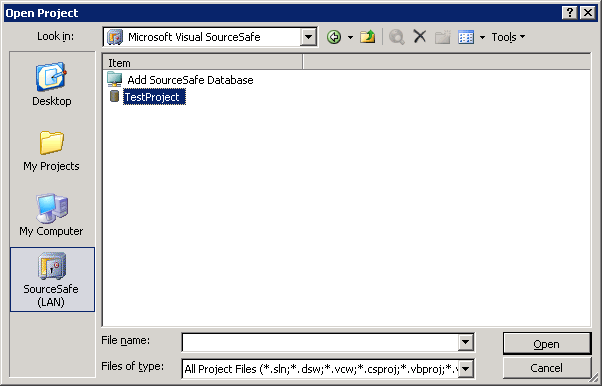Open My Projects folder in places bar
The height and width of the screenshot is (386, 602).
pyautogui.click(x=51, y=151)
